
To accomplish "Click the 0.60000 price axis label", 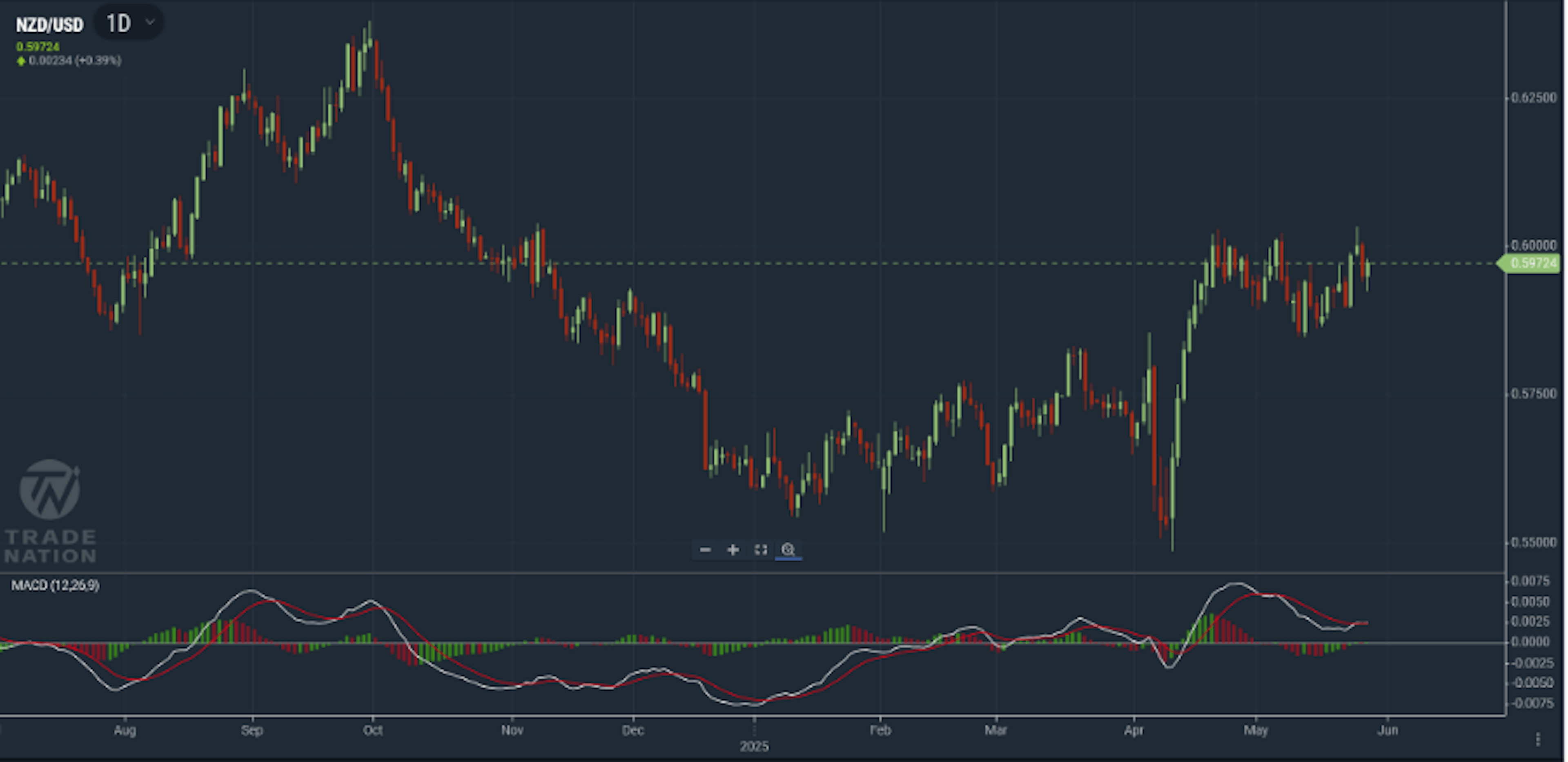I will click(1533, 245).
